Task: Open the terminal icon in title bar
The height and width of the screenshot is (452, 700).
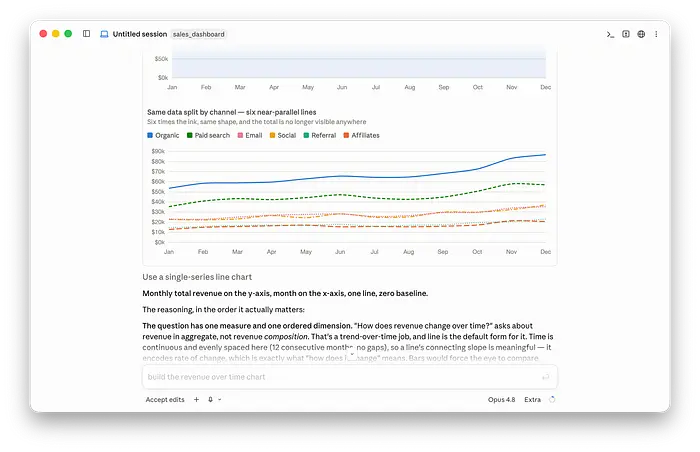Action: point(610,34)
